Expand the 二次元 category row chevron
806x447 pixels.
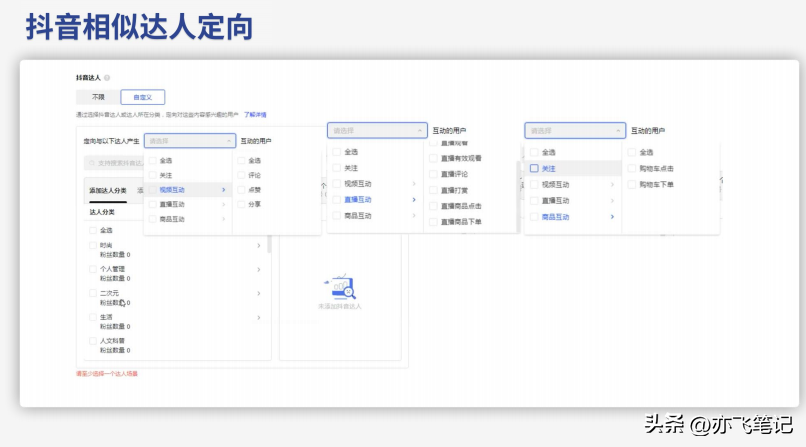(x=259, y=294)
